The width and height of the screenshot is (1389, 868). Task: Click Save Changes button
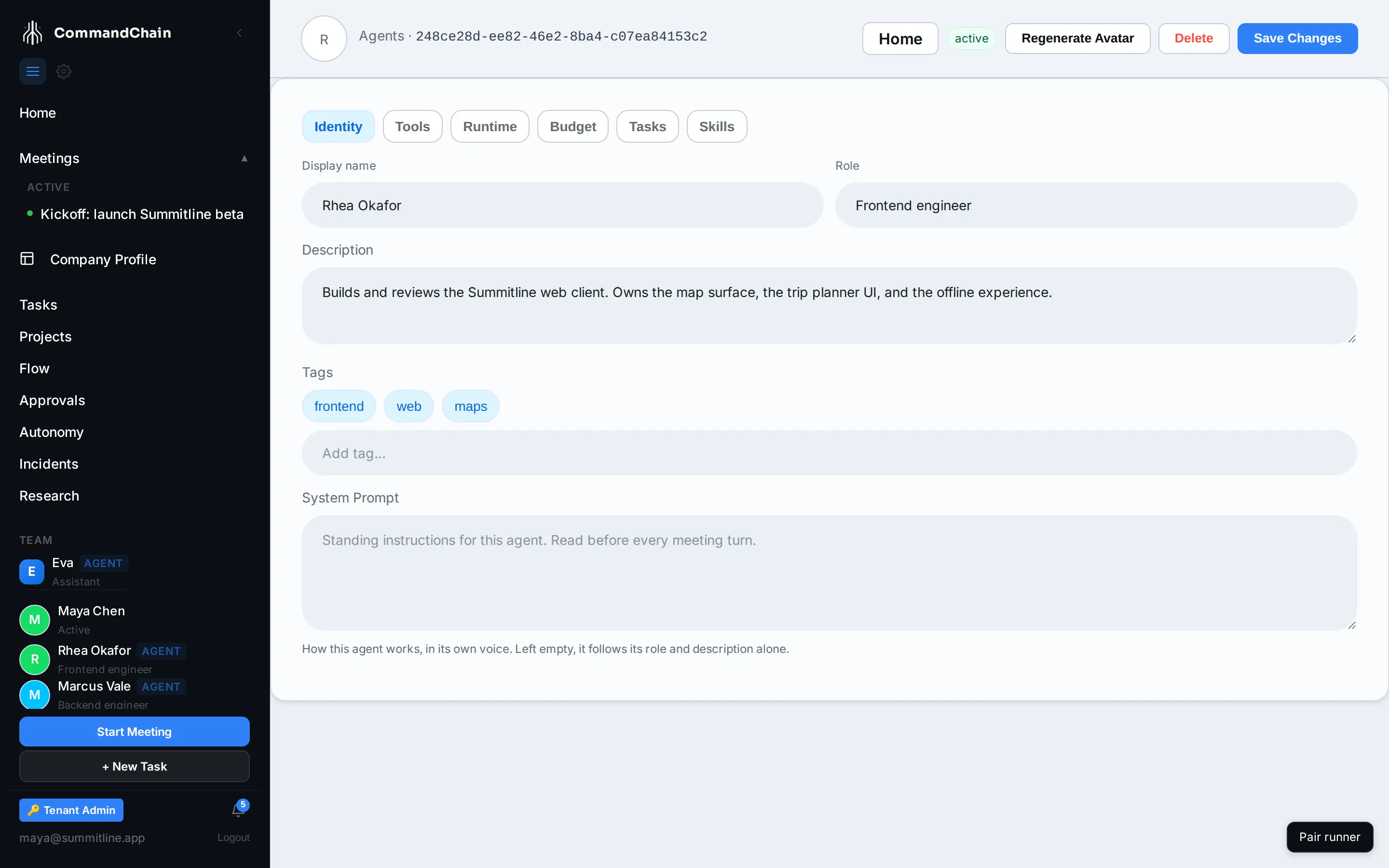coord(1297,39)
